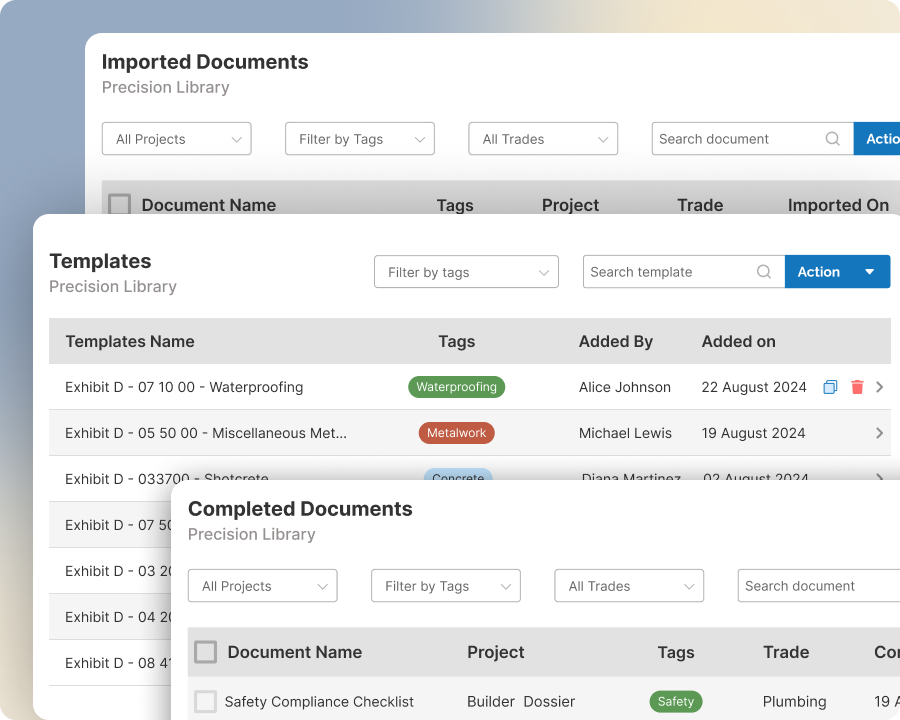Click search magnifier in Imported Documents search
Viewport: 900px width, 720px height.
pos(832,138)
